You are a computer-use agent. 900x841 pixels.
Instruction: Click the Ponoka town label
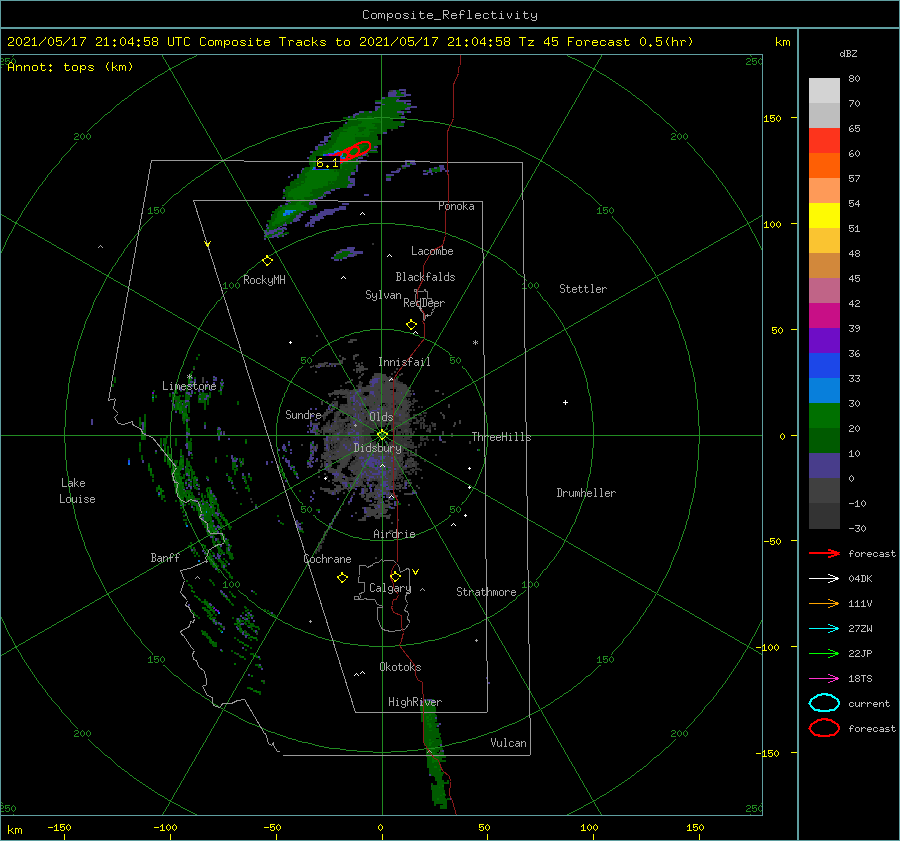click(456, 206)
